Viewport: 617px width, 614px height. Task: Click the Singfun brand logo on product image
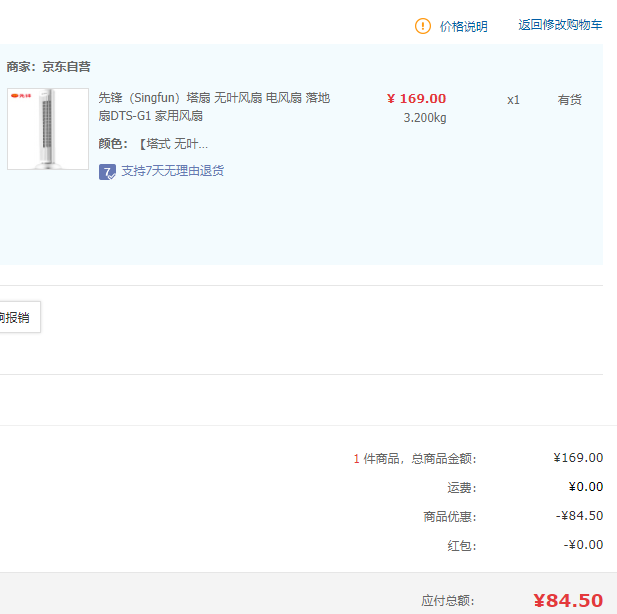pos(22,97)
